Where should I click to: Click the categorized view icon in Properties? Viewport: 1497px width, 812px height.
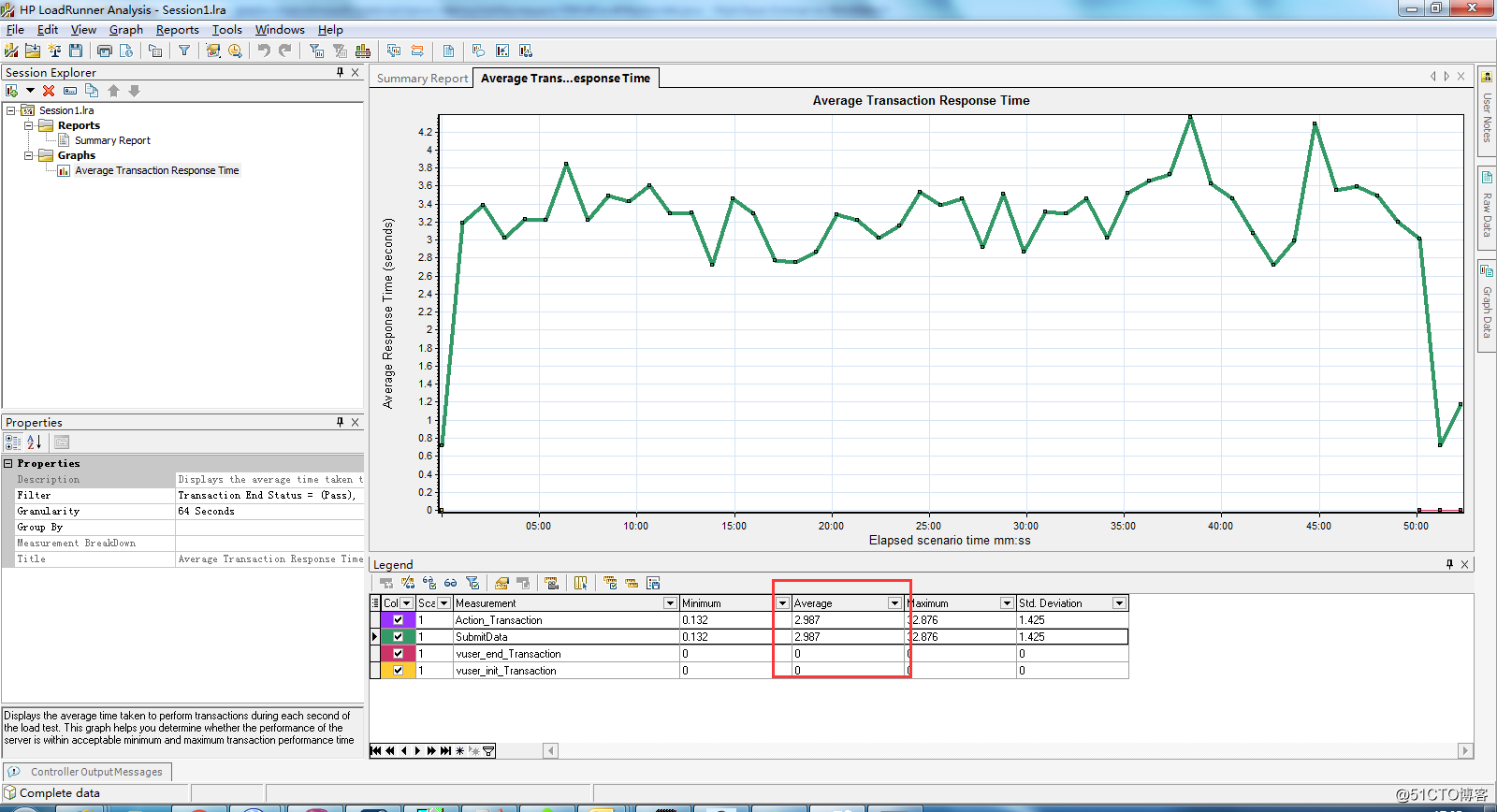(x=13, y=442)
